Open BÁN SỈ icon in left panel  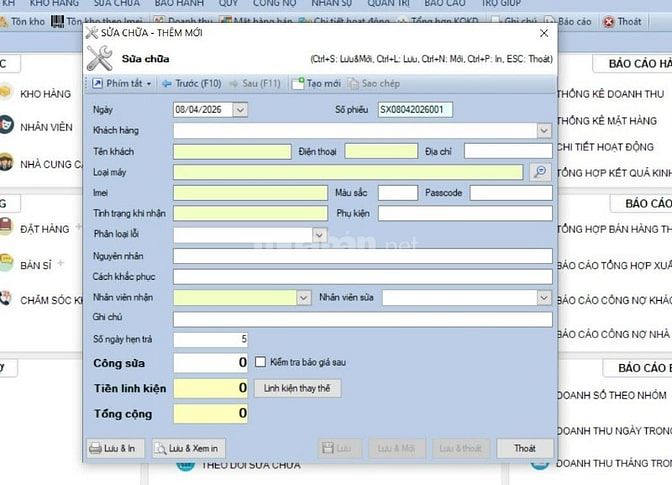pyautogui.click(x=6, y=263)
